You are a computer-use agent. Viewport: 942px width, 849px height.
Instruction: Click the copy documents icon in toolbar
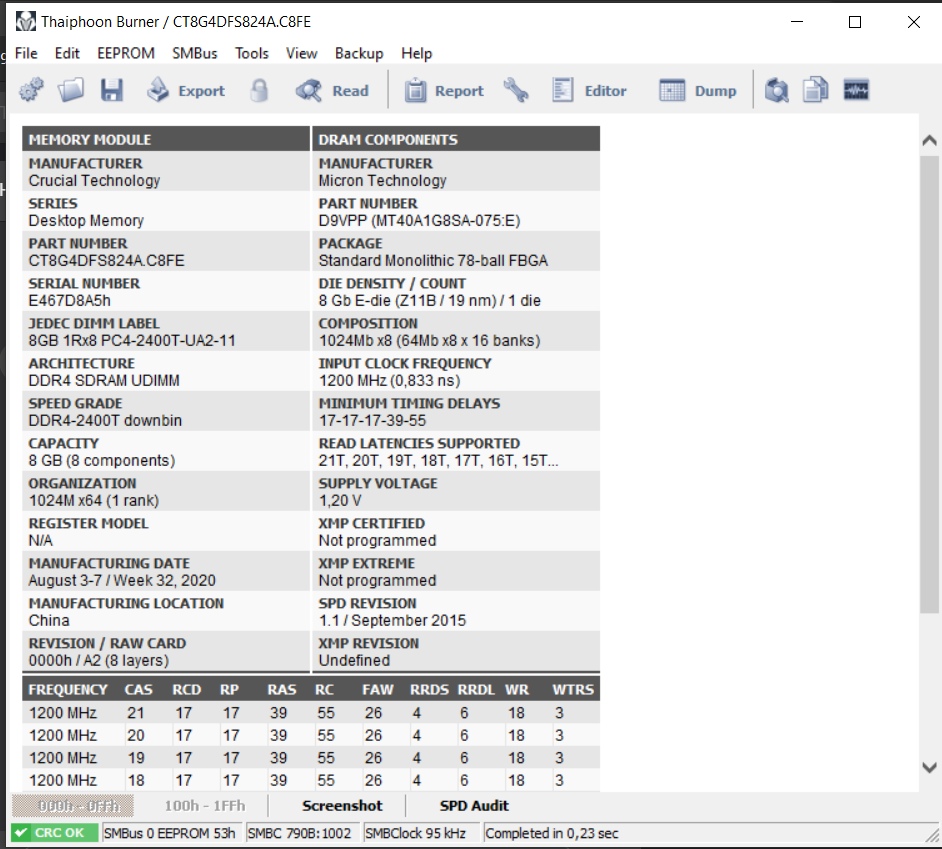click(816, 91)
